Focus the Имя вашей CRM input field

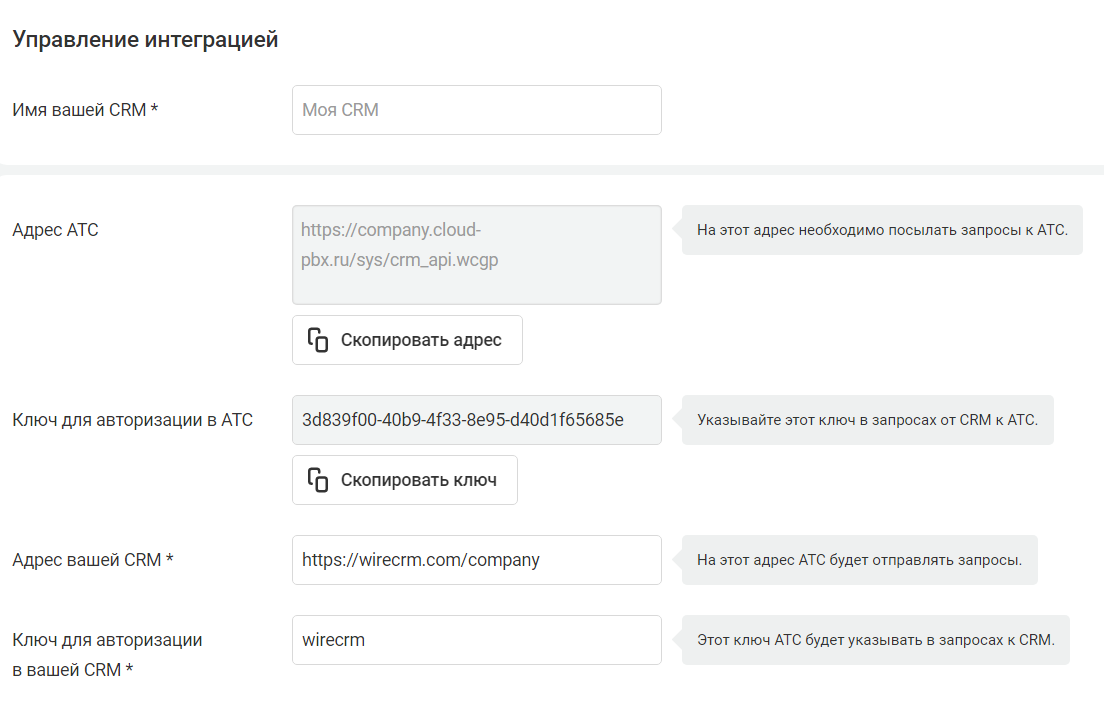[x=476, y=110]
